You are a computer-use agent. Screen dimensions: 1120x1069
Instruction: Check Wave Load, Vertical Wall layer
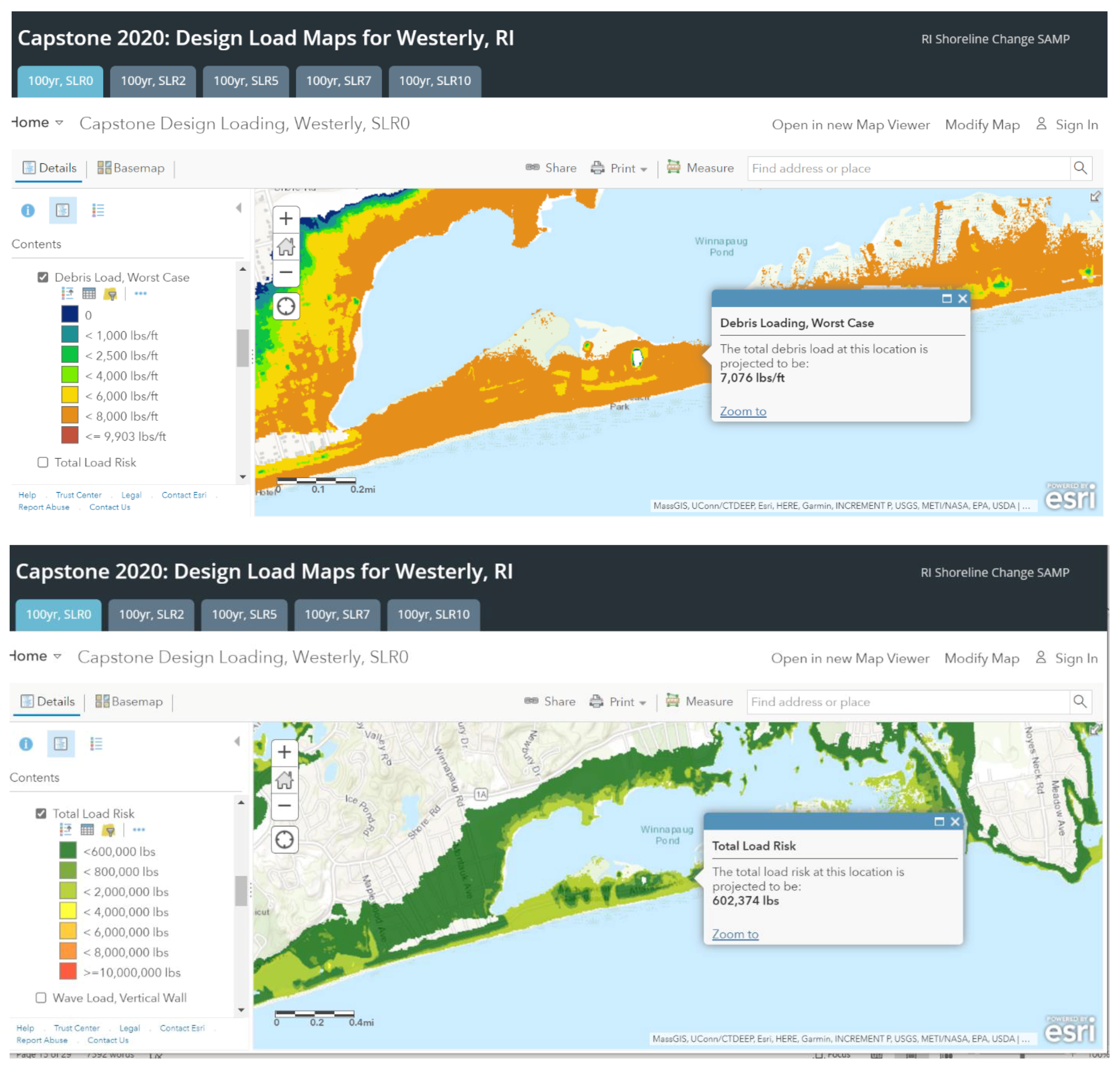41,998
